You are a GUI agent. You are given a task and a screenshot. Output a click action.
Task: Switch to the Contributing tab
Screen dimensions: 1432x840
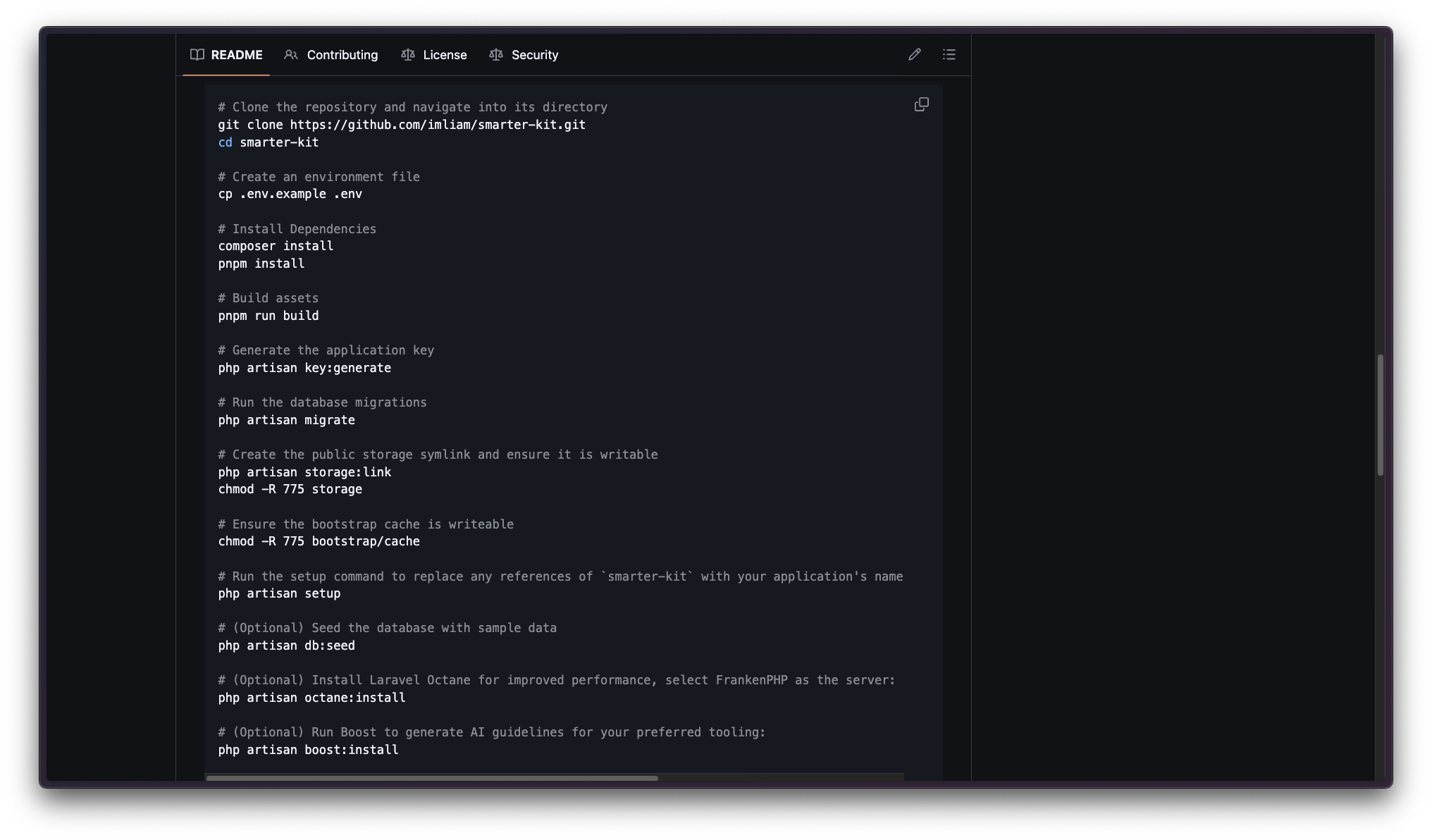(x=331, y=55)
